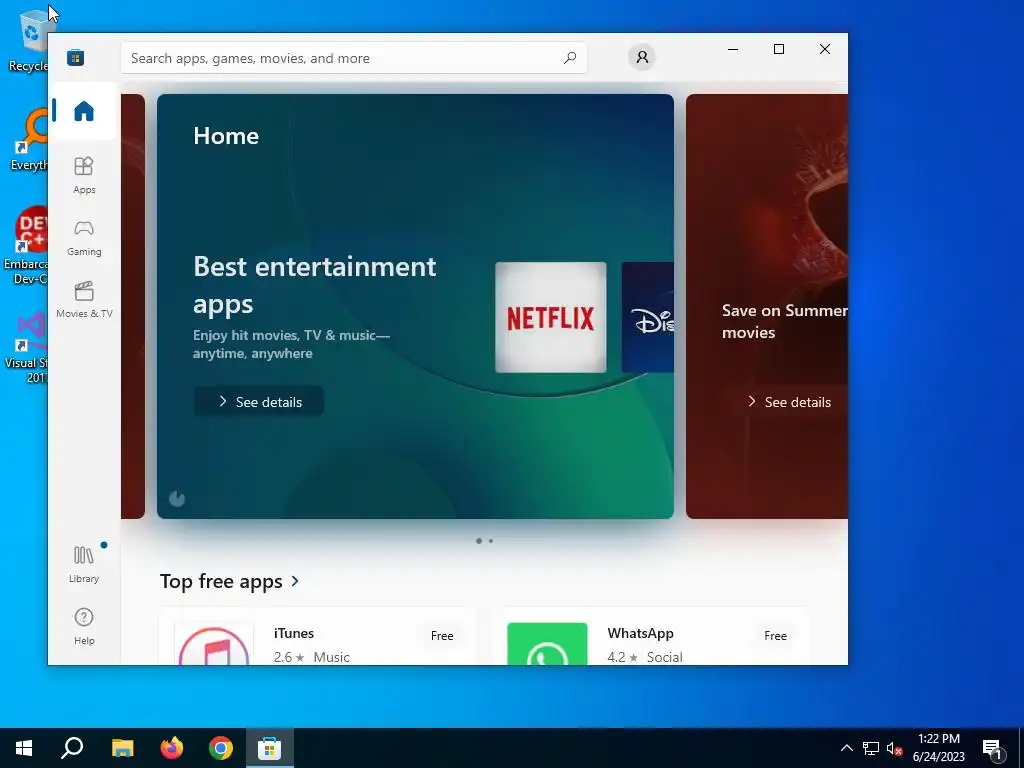Show the previous carousel card on left
This screenshot has height=768, width=1024.
tap(133, 306)
